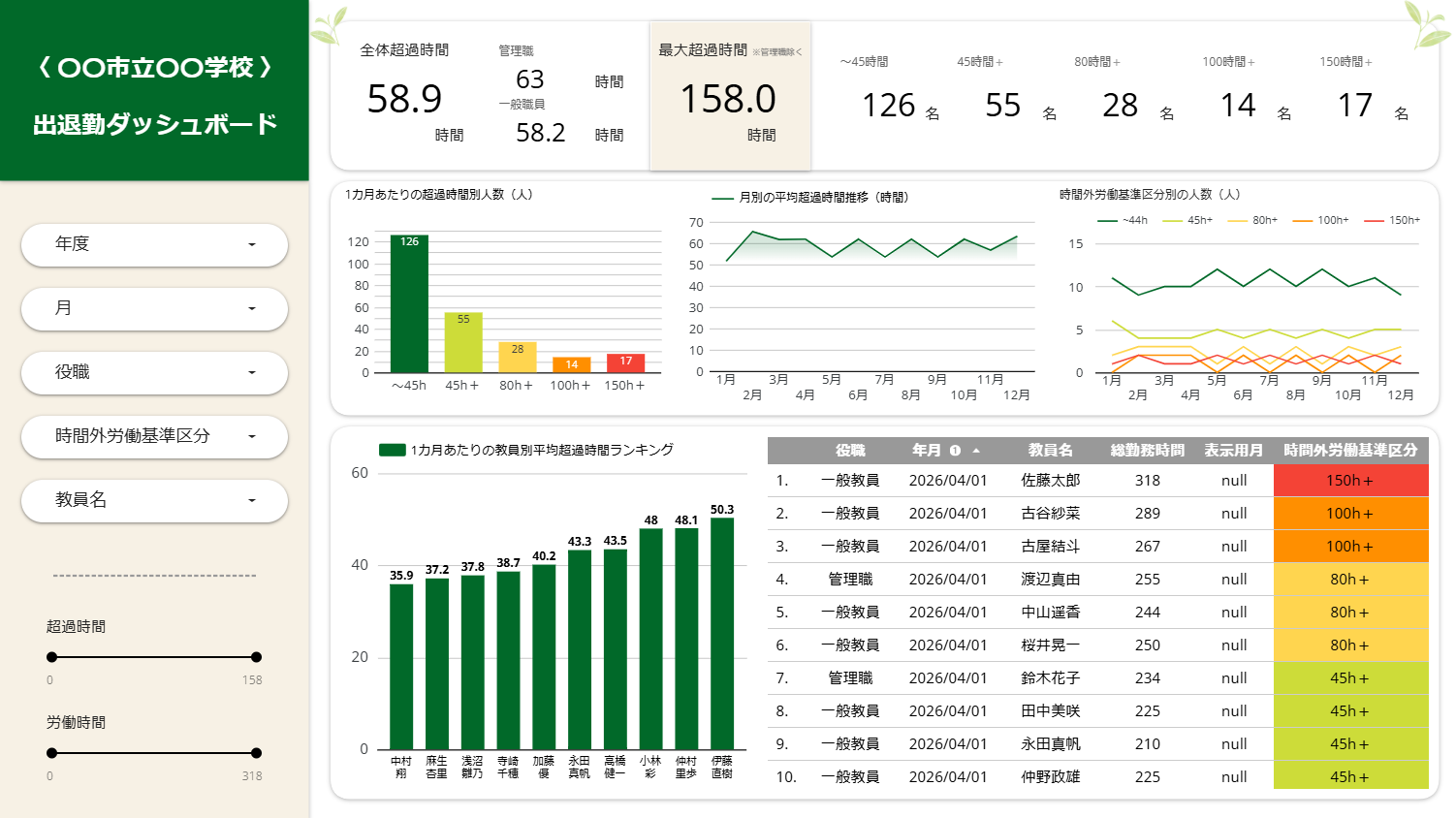Image resolution: width=1456 pixels, height=818 pixels.
Task: Click the info icon in 年月 header
Action: coord(955,451)
